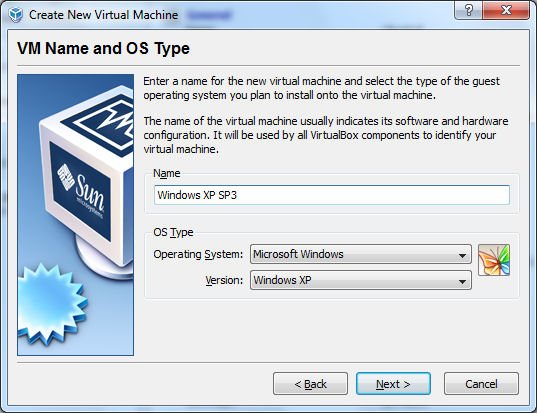Go to the Next wizard step

(393, 384)
